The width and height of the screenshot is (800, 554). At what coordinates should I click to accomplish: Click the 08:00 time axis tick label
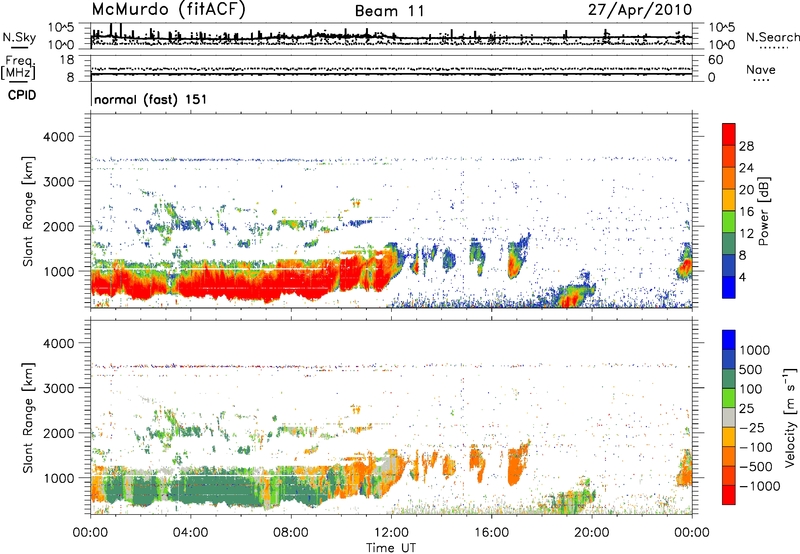pos(290,533)
